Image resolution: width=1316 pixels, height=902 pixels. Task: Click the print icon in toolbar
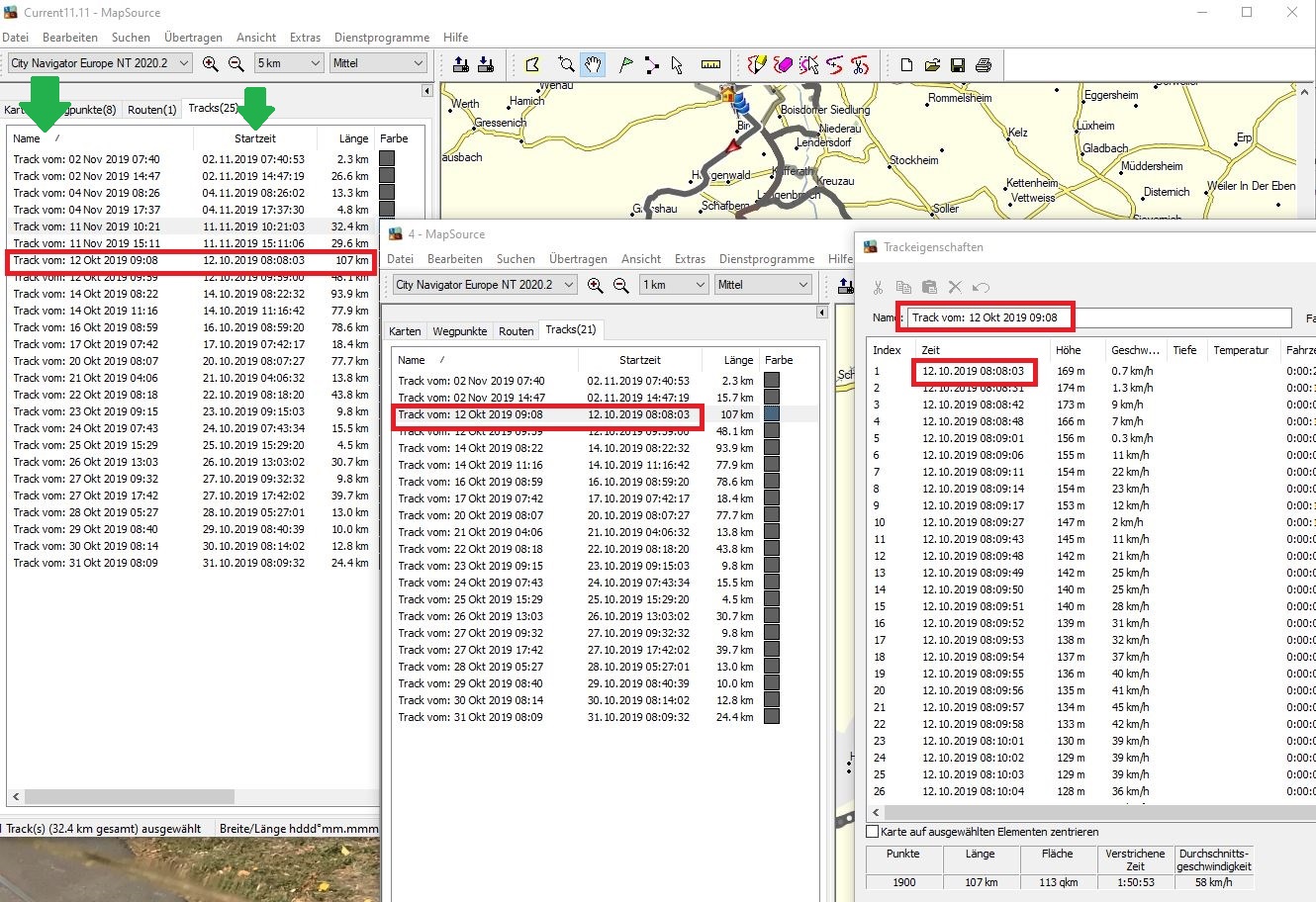(x=983, y=64)
